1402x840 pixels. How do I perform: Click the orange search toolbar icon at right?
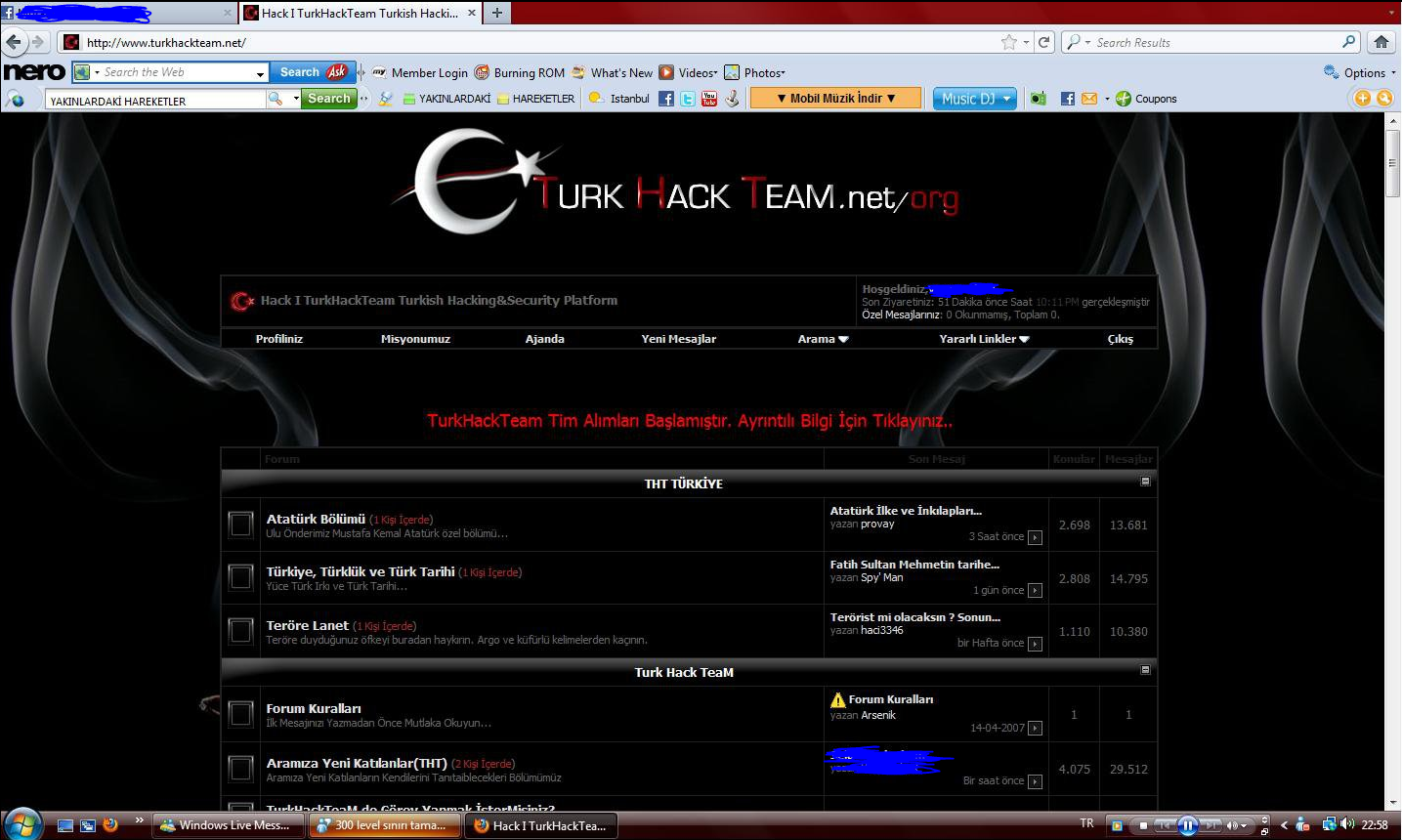(x=1384, y=98)
